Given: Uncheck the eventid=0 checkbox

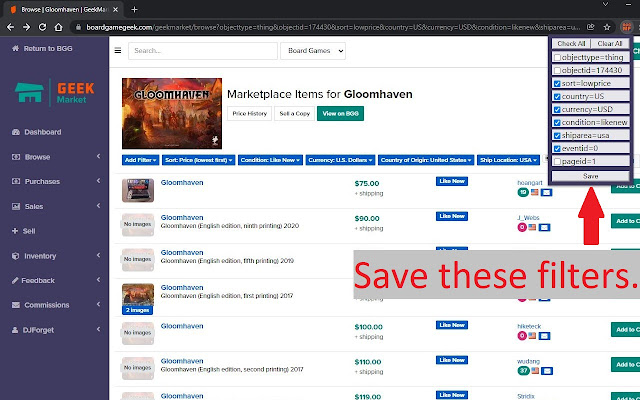Looking at the screenshot, I should (x=557, y=149).
